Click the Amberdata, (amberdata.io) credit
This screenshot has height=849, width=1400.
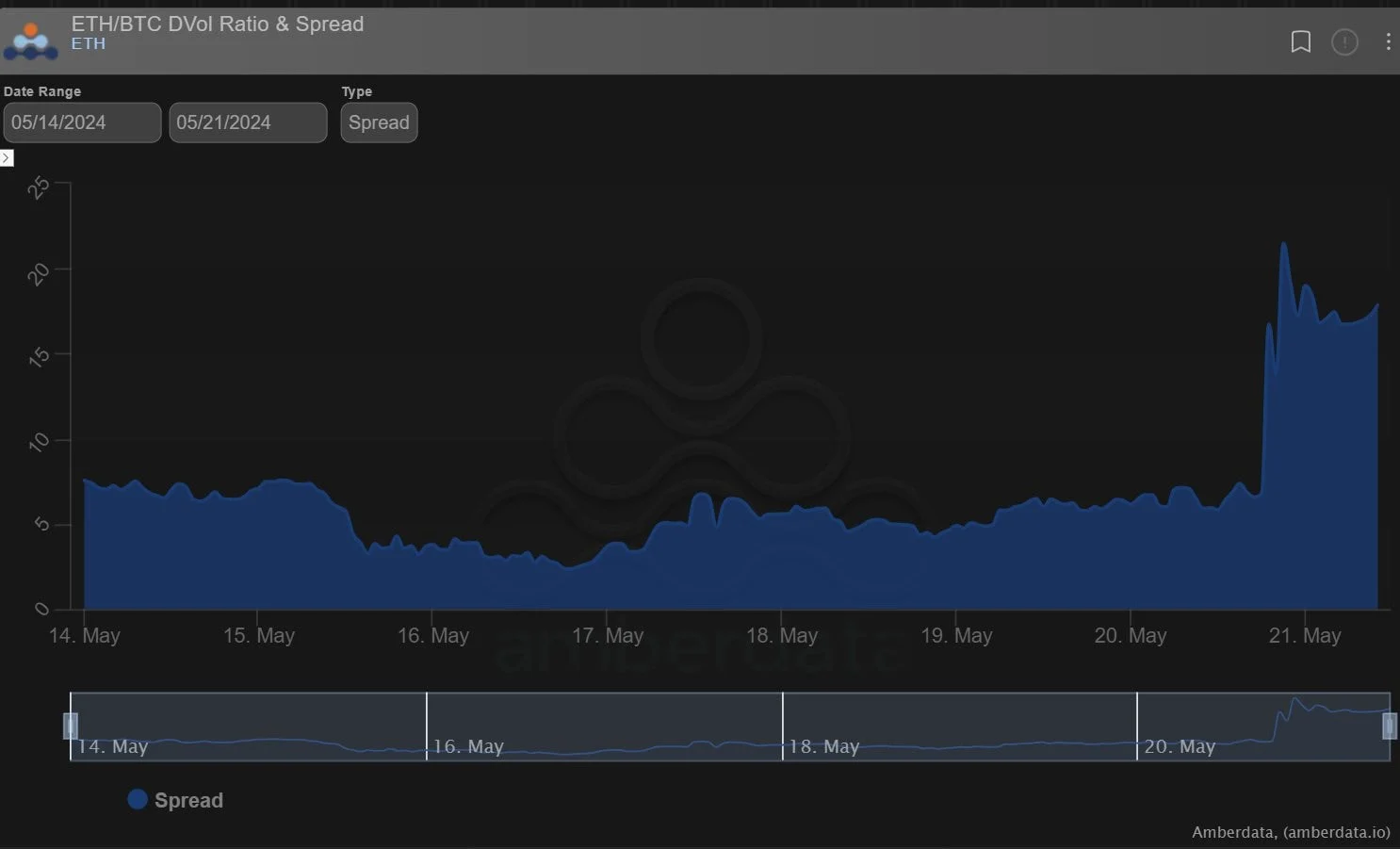[x=1291, y=832]
